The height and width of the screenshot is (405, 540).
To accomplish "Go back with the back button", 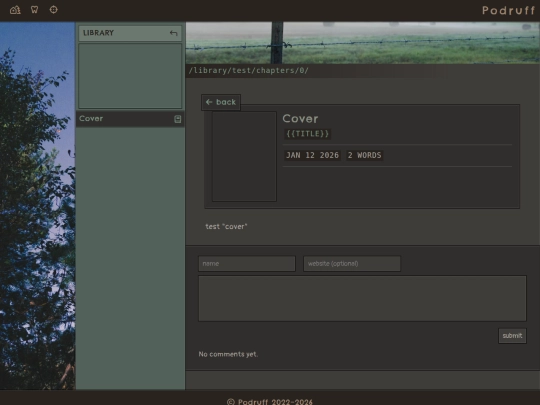I will (221, 102).
